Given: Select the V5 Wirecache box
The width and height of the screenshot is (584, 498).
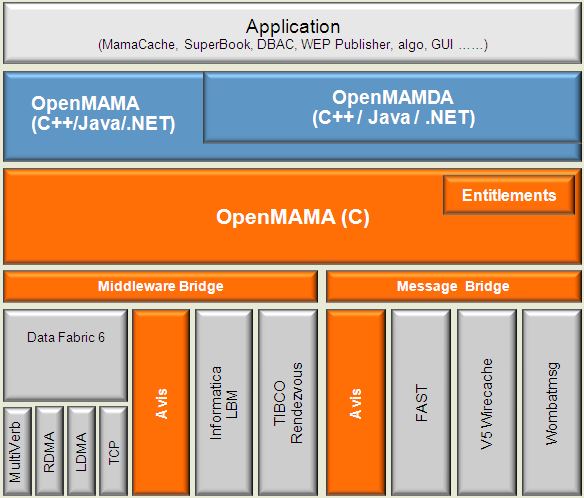Looking at the screenshot, I should pos(487,403).
